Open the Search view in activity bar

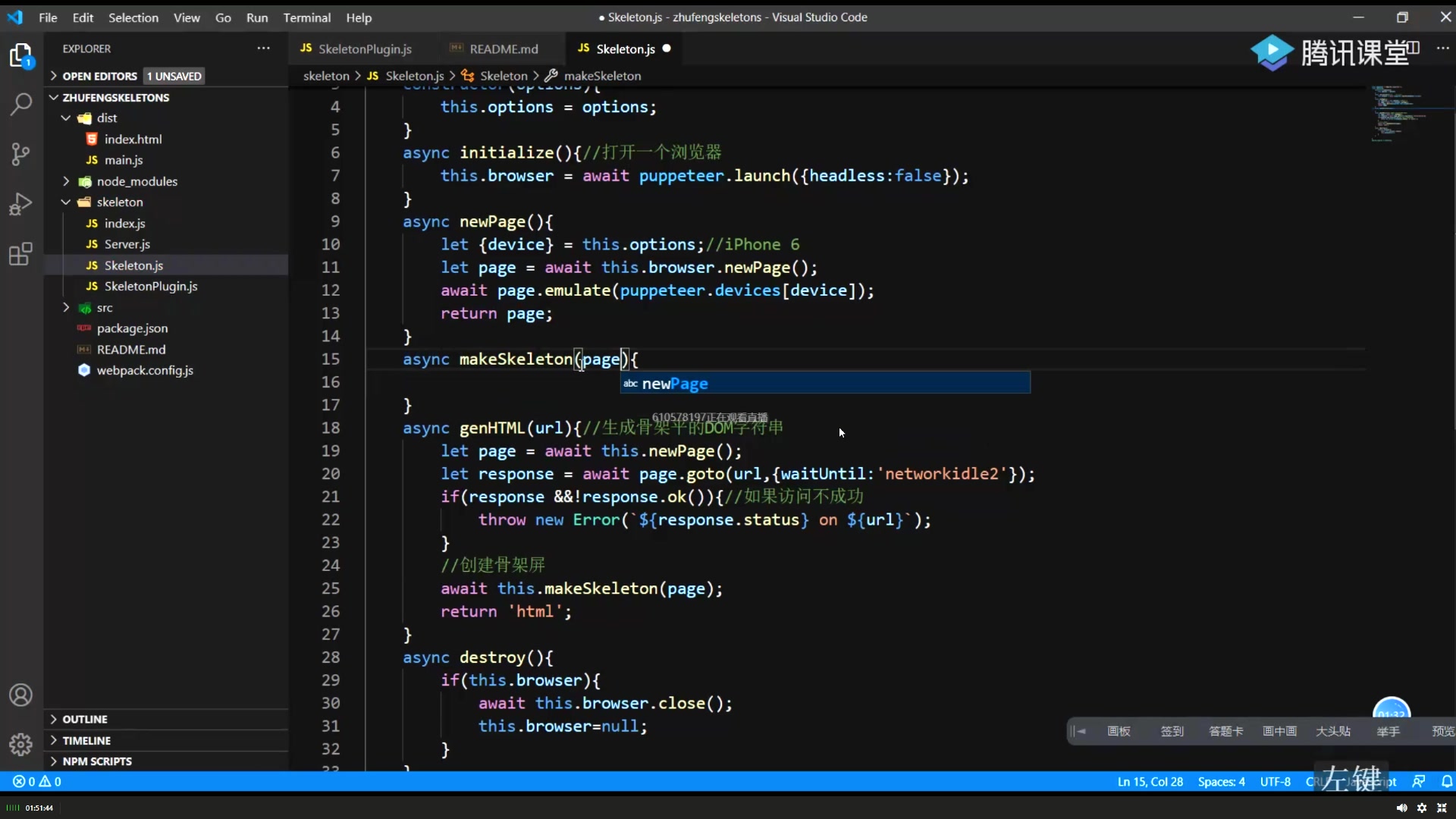[20, 105]
